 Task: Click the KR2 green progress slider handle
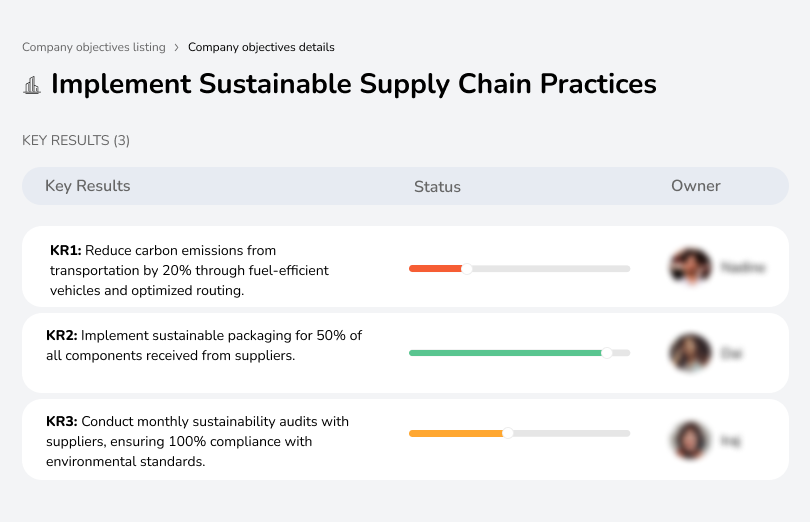[606, 353]
